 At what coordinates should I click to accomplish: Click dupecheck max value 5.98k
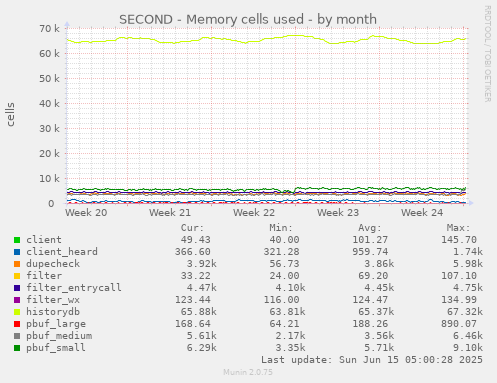[468, 264]
